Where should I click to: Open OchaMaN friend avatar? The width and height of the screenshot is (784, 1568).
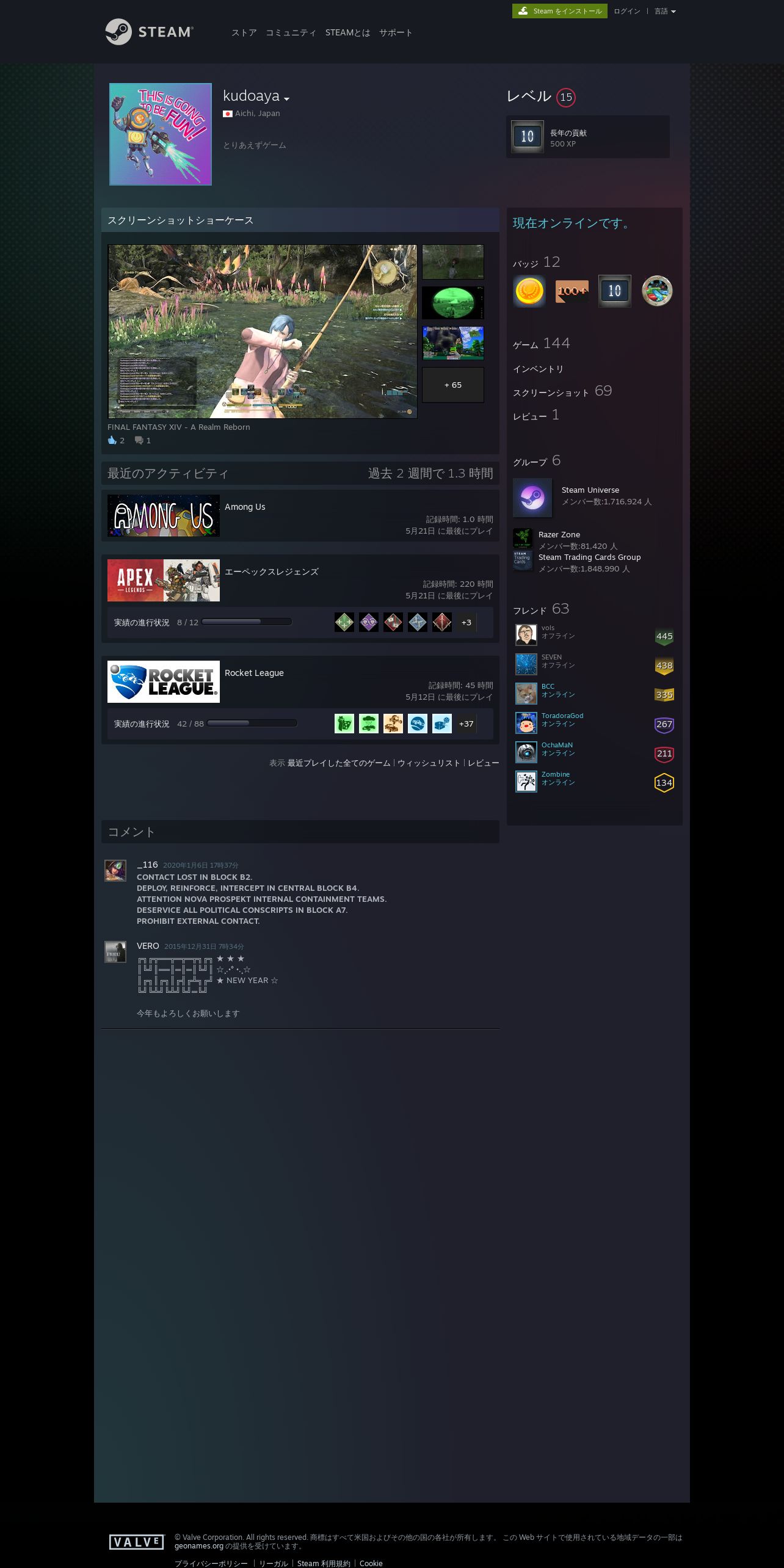[526, 752]
